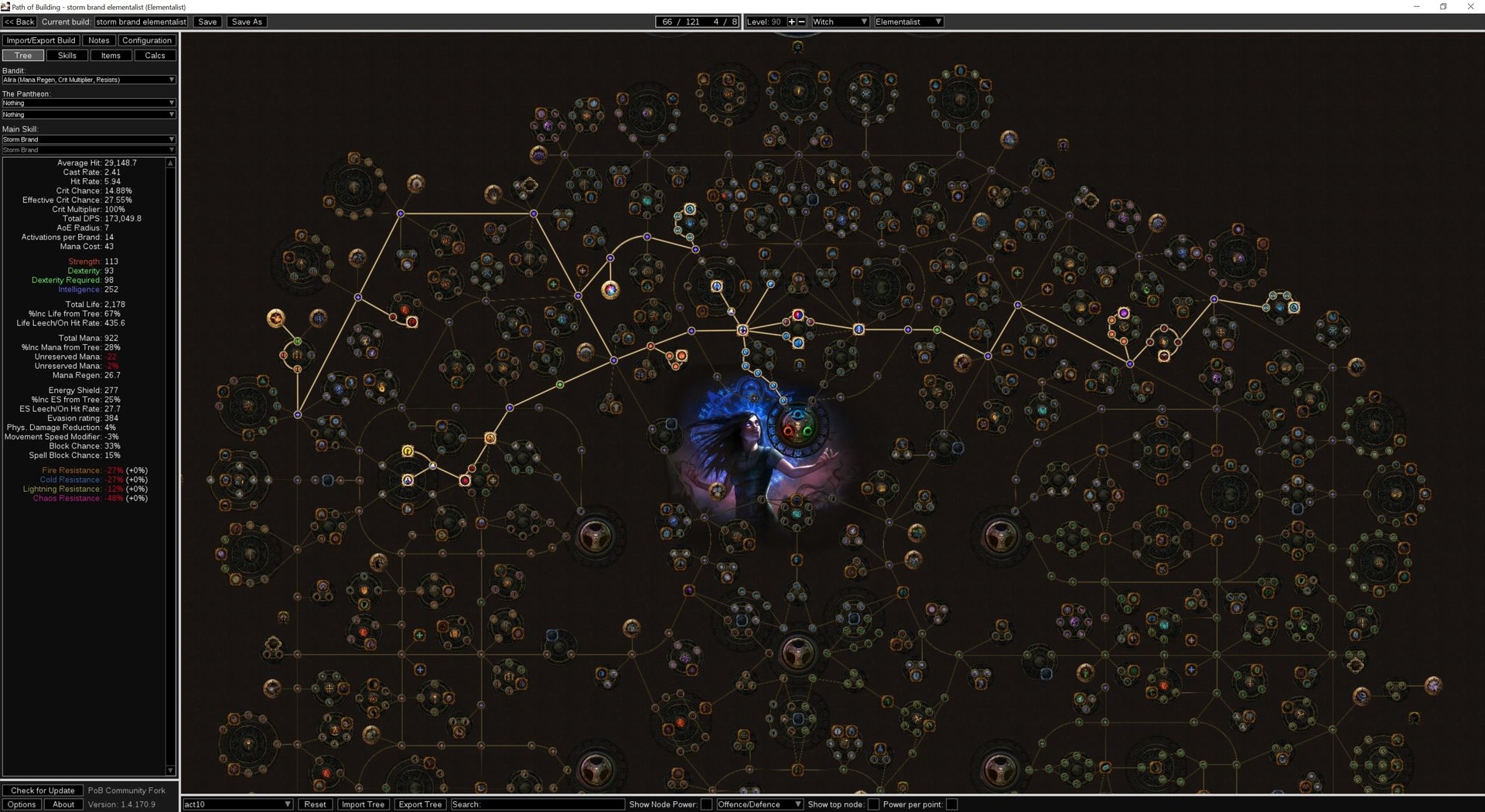
Task: Click the allocated gold keystone node at far left
Action: tap(276, 318)
